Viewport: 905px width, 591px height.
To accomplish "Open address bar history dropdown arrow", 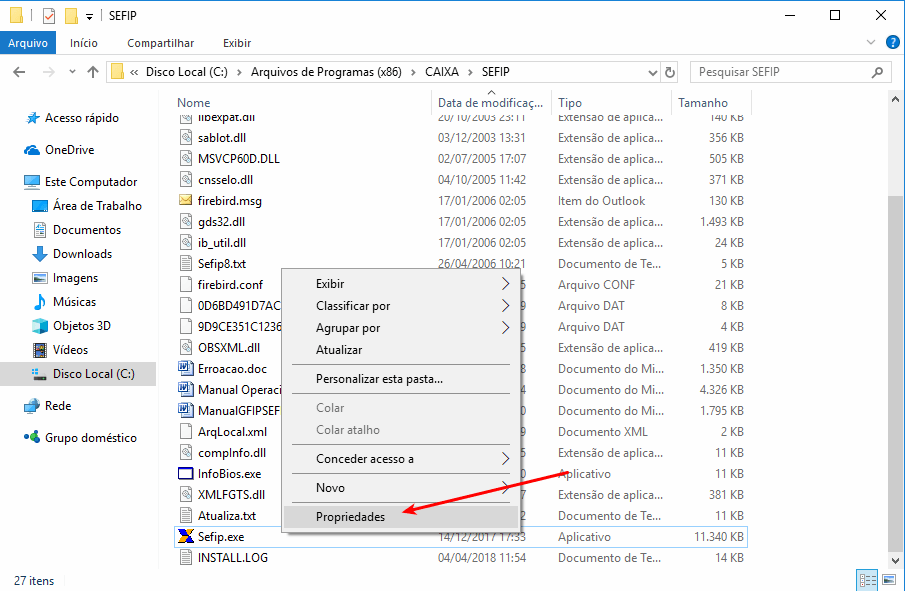I will [x=653, y=72].
